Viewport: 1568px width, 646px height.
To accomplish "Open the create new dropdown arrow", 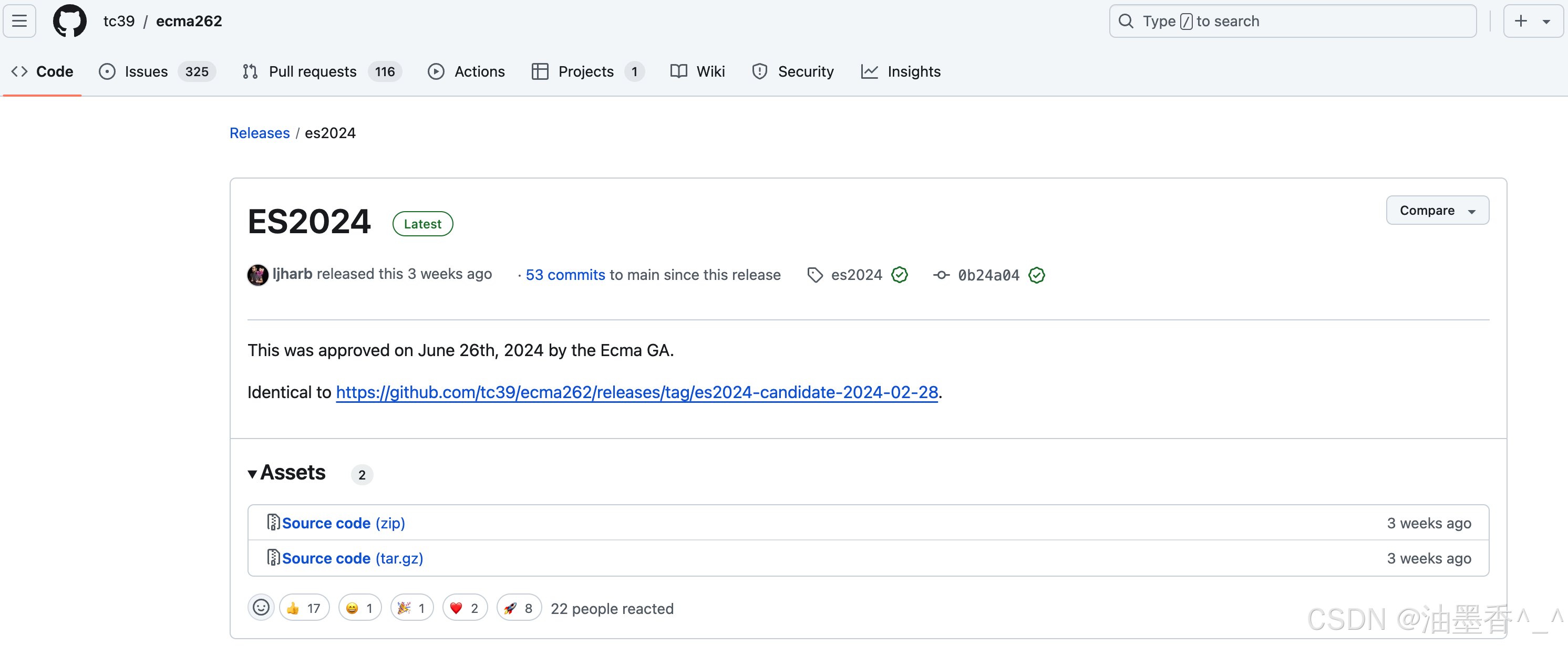I will pyautogui.click(x=1546, y=20).
